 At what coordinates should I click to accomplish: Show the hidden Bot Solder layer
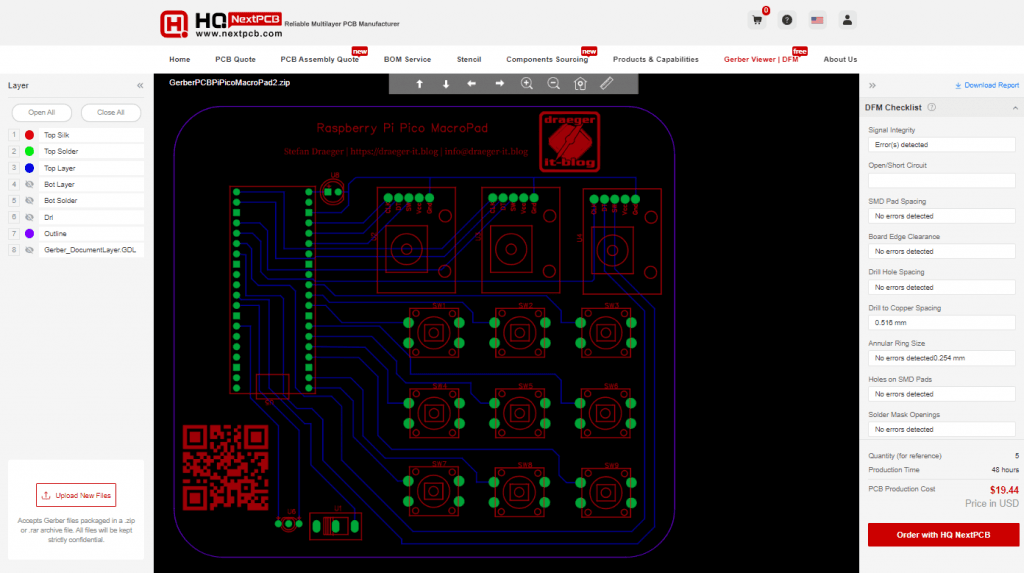[x=30, y=201]
